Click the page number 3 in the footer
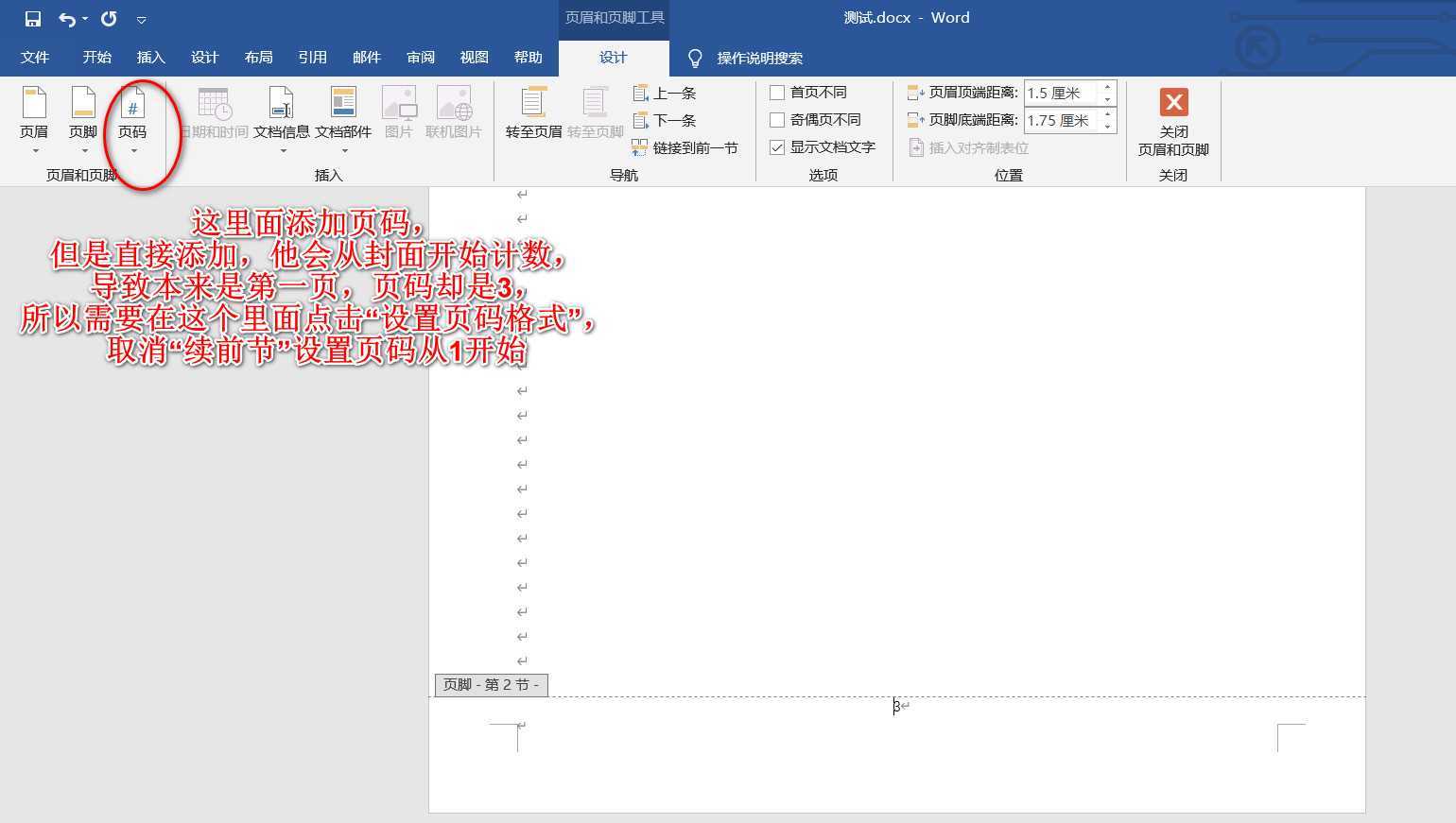The image size is (1456, 823). (x=897, y=706)
